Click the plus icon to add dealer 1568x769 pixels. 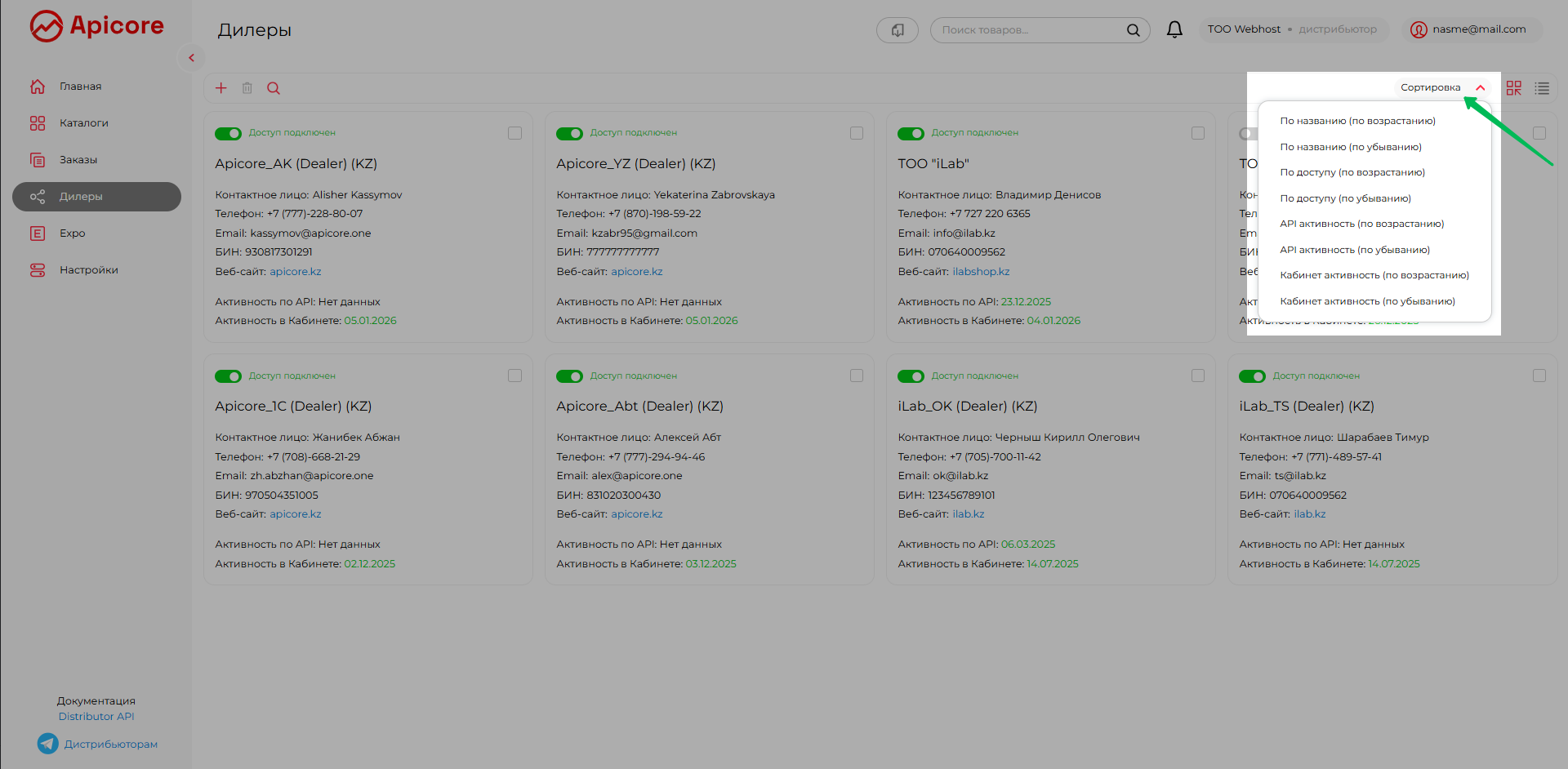pos(220,88)
